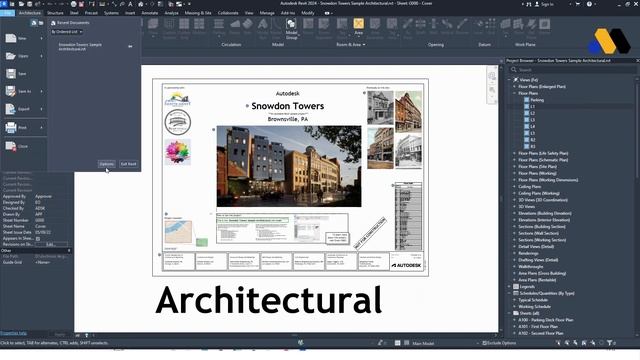Open sheet A101 - First Floor Plan

[538, 327]
